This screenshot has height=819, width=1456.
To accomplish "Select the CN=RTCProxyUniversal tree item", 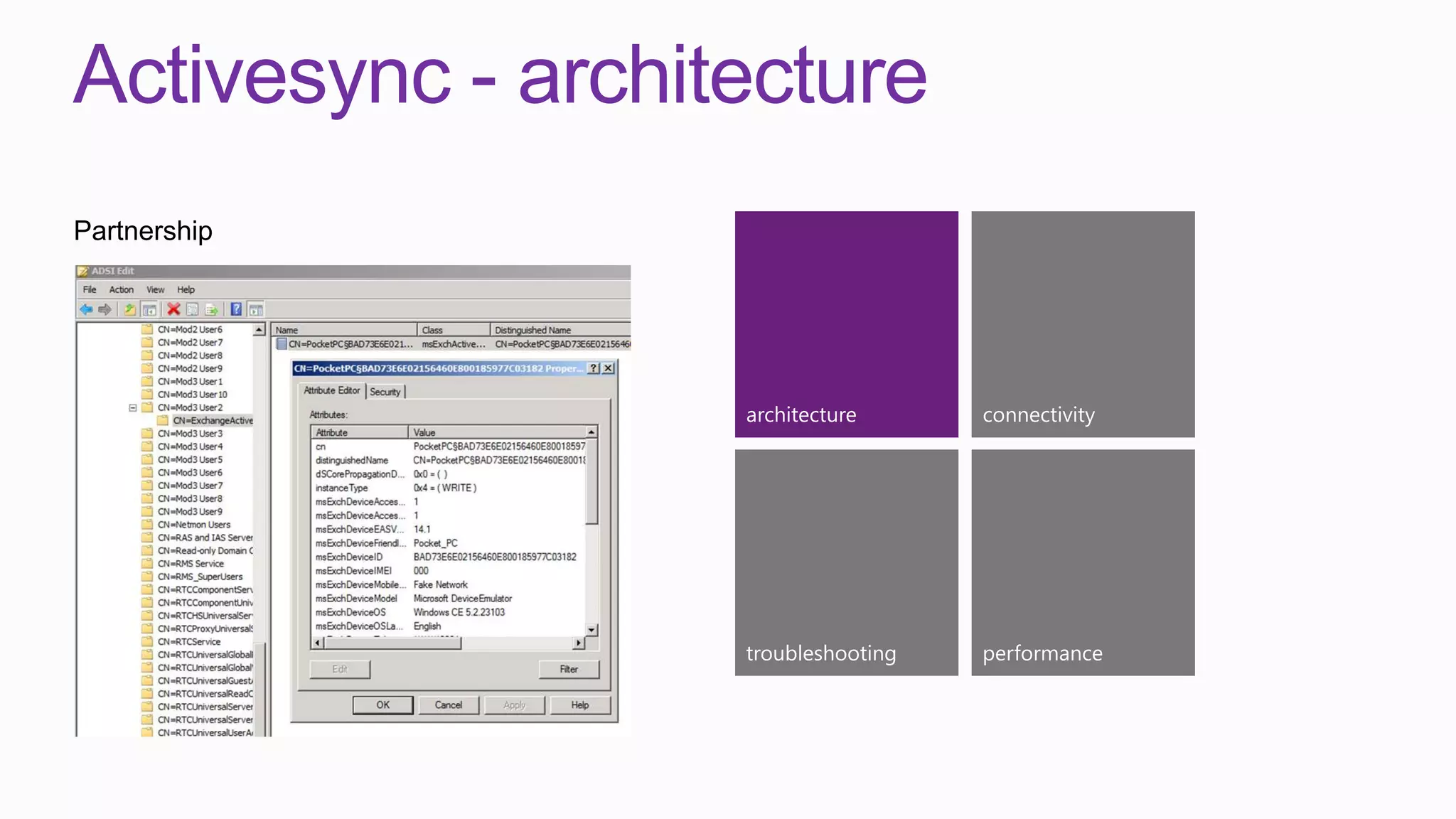I will point(205,628).
